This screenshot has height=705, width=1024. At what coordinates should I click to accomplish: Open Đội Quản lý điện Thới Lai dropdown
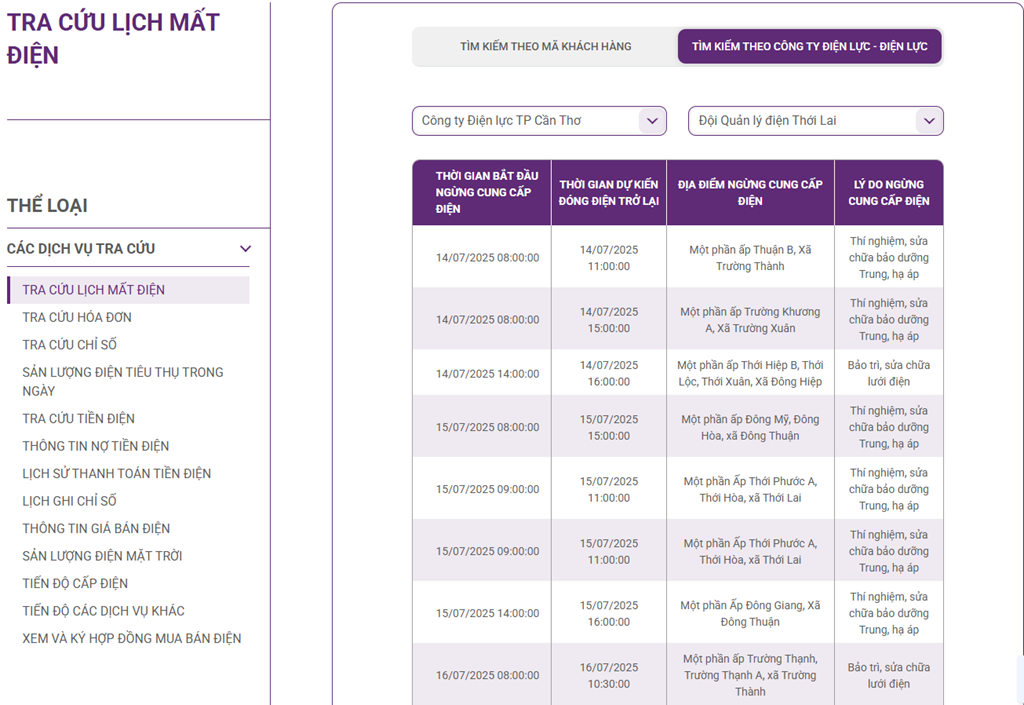(816, 121)
